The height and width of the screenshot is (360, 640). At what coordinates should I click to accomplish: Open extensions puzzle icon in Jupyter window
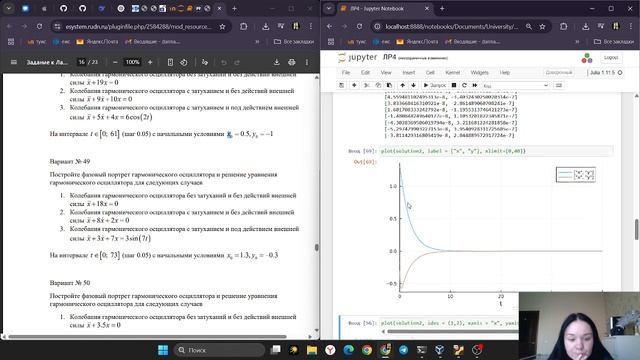(x=564, y=26)
